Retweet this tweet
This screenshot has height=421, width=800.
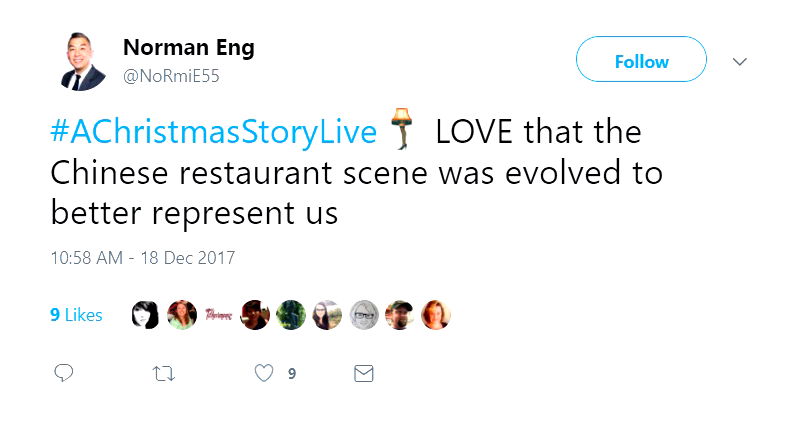pyautogui.click(x=163, y=373)
